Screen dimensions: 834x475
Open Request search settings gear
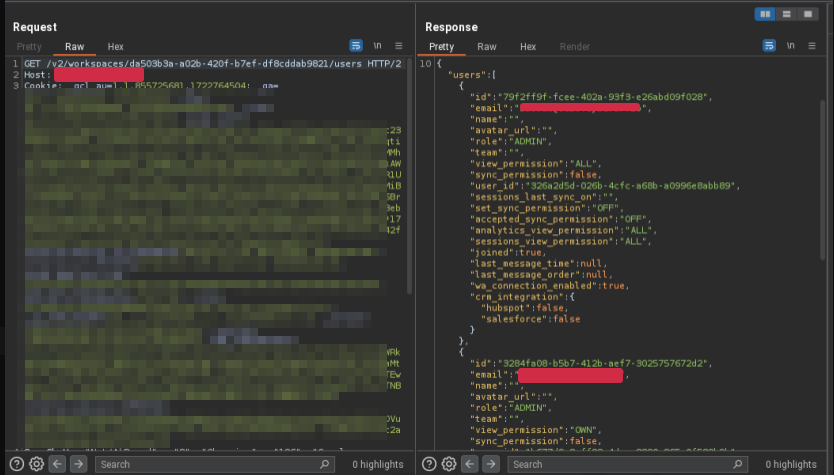tap(37, 464)
